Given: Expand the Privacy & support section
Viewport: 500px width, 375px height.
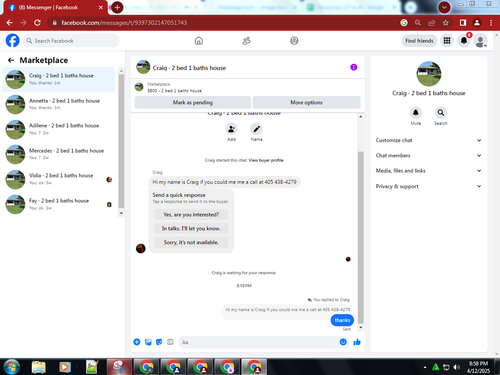Looking at the screenshot, I should pyautogui.click(x=429, y=186).
